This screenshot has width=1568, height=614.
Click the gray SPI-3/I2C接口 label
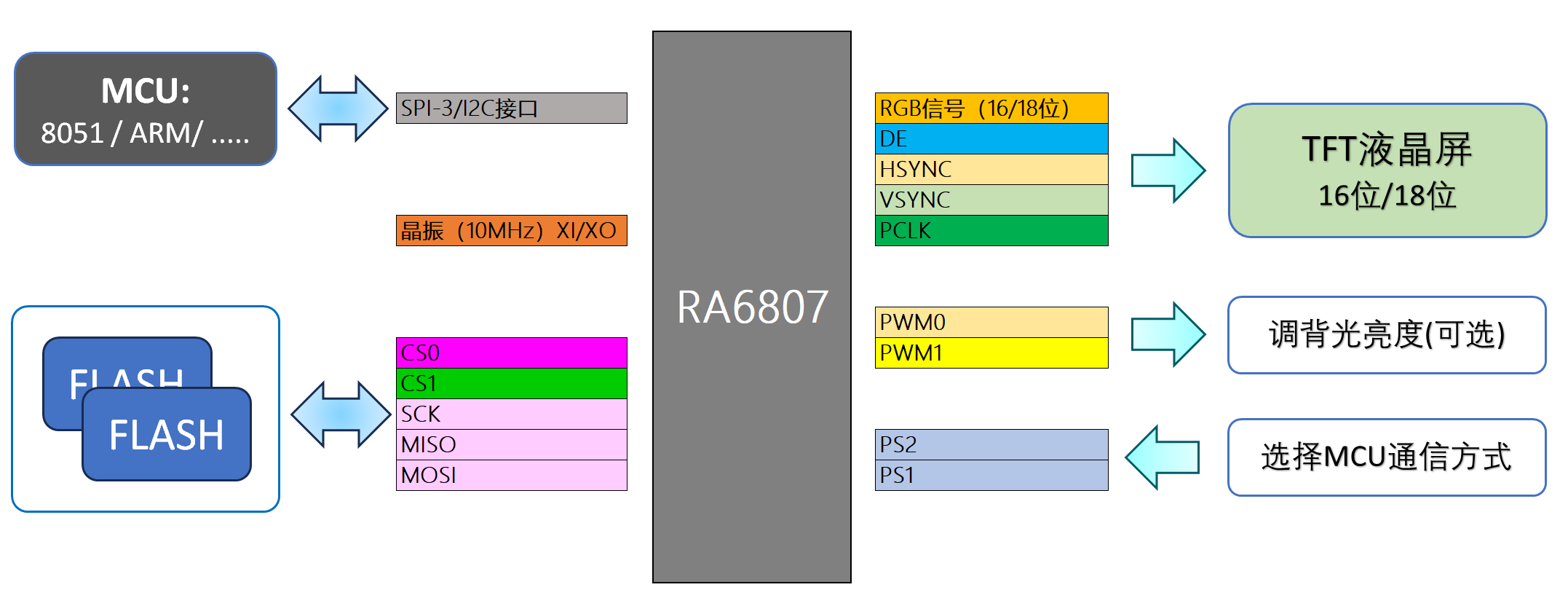pyautogui.click(x=511, y=109)
